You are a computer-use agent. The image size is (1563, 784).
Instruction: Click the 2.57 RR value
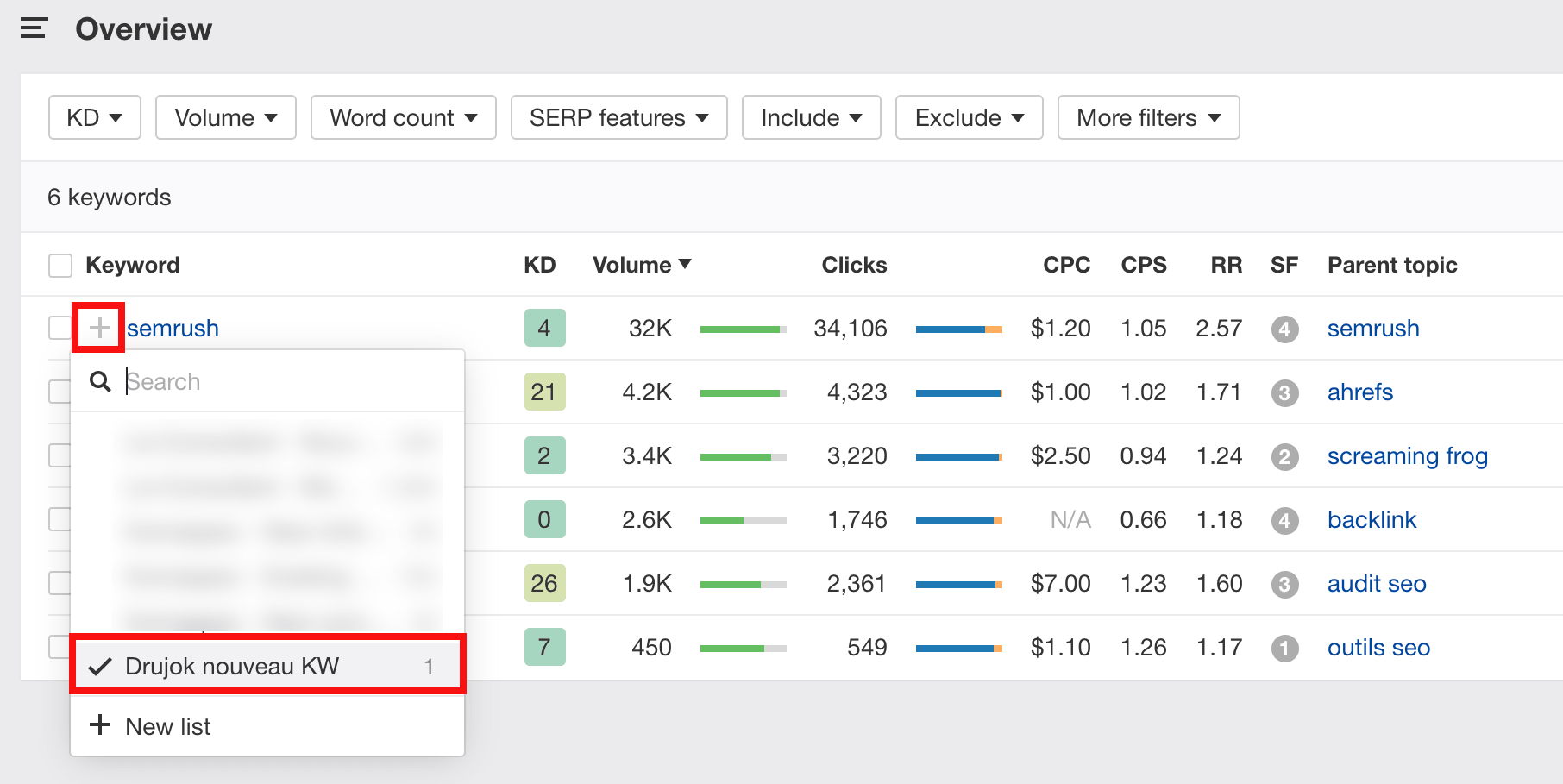coord(1219,329)
